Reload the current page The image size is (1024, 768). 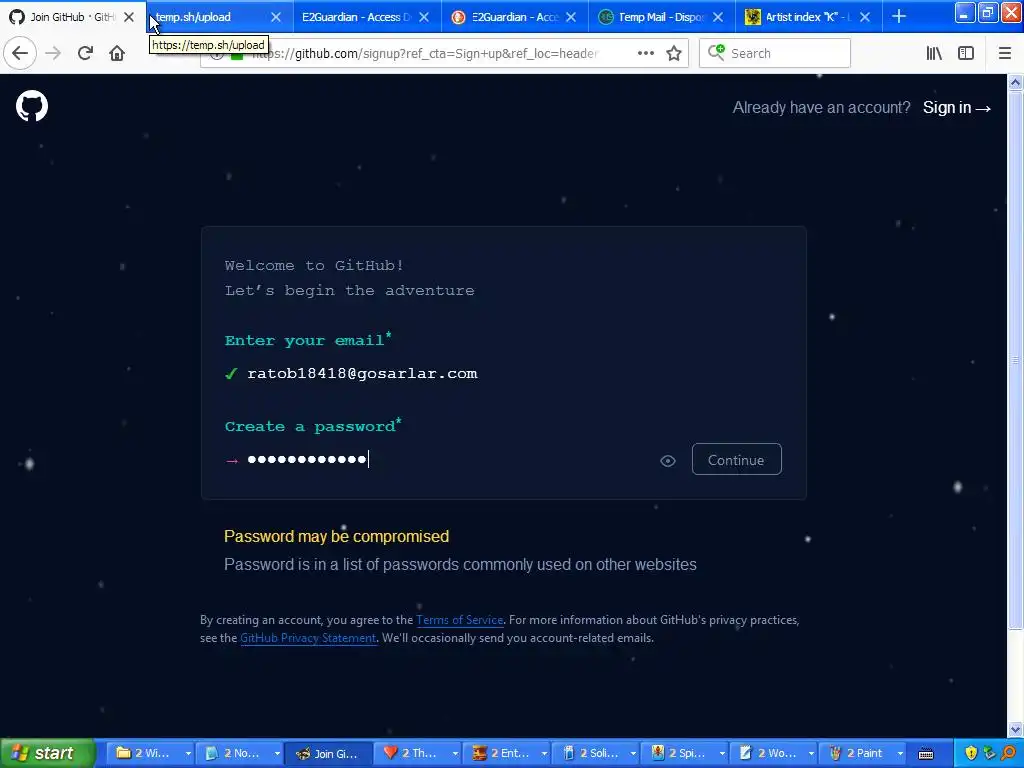(x=85, y=53)
